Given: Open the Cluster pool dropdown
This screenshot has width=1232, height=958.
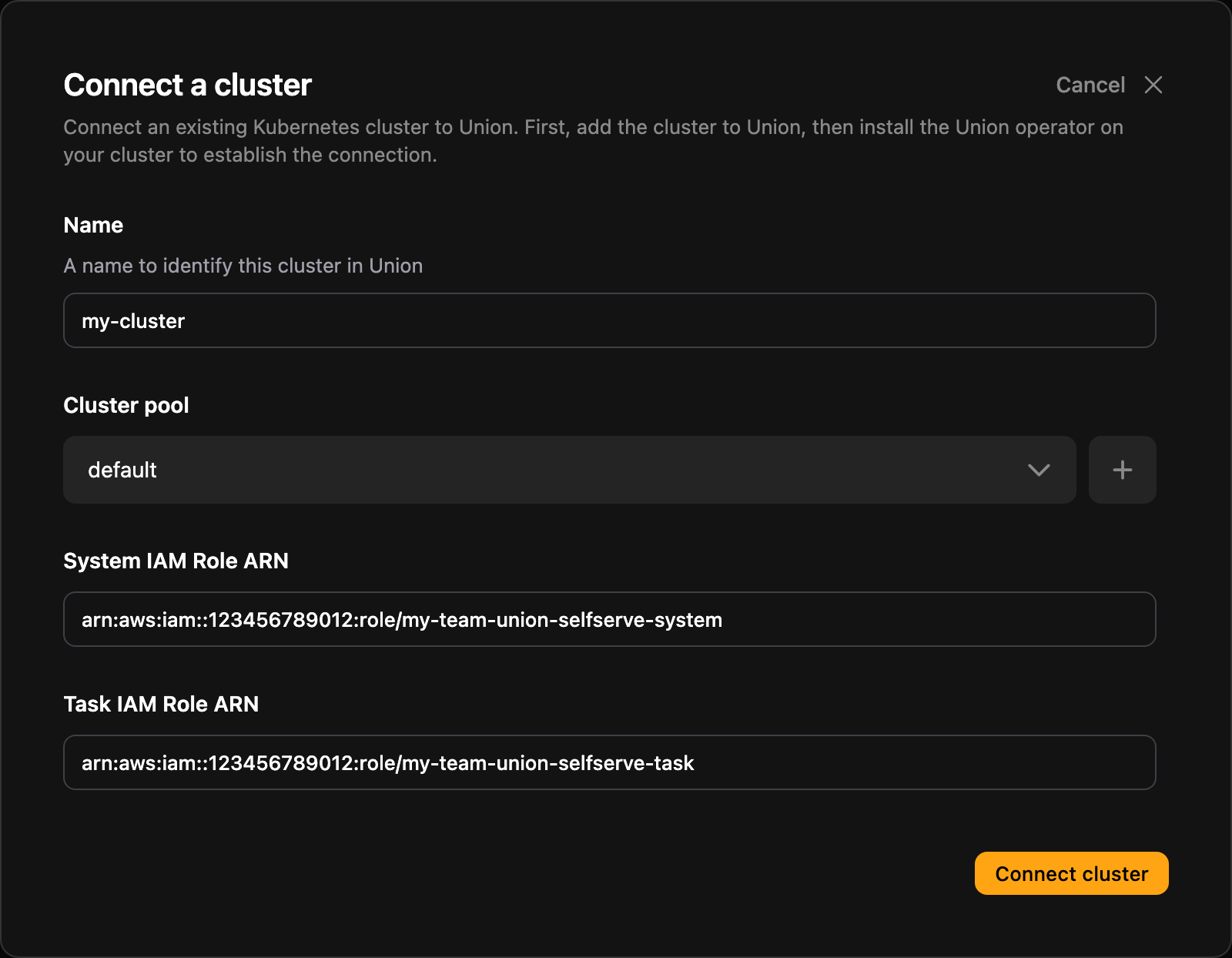Looking at the screenshot, I should point(569,470).
